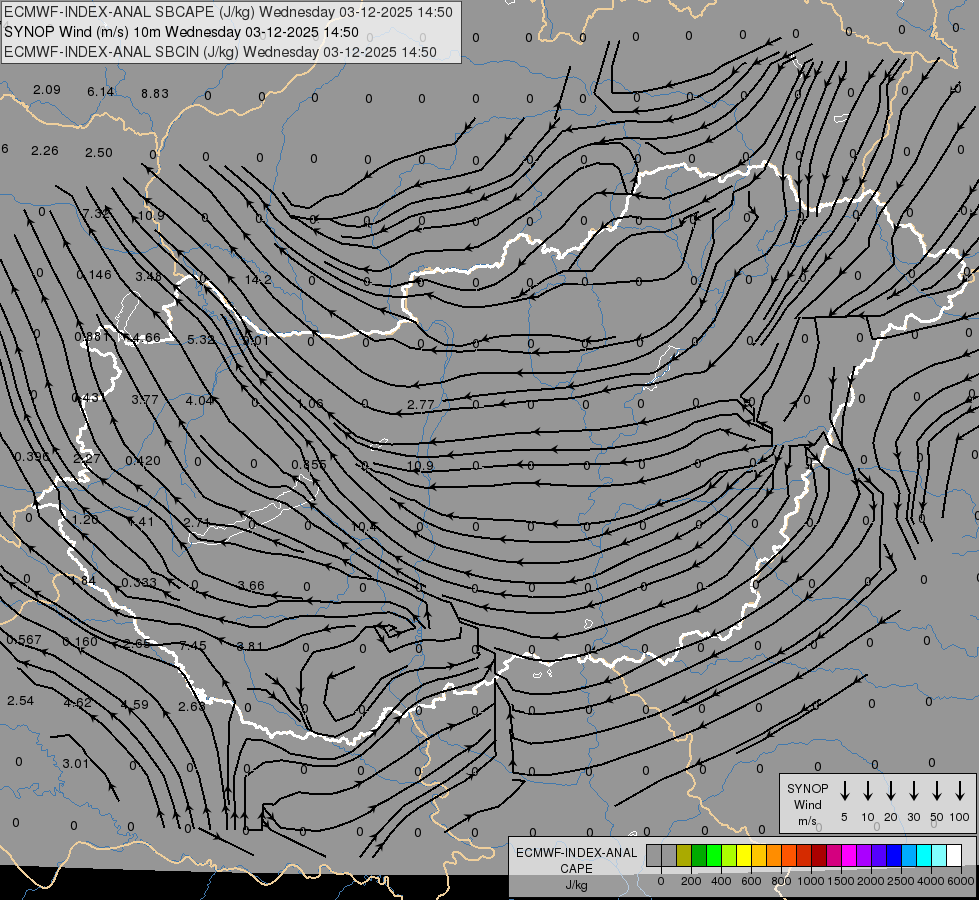Click the J/kg legend unit label
Screen dimensions: 979x900
[576, 885]
